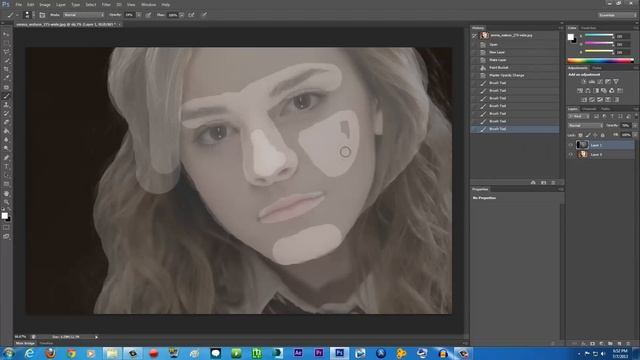The height and width of the screenshot is (360, 640).
Task: Add Levels adjustment icon
Action: (x=591, y=82)
